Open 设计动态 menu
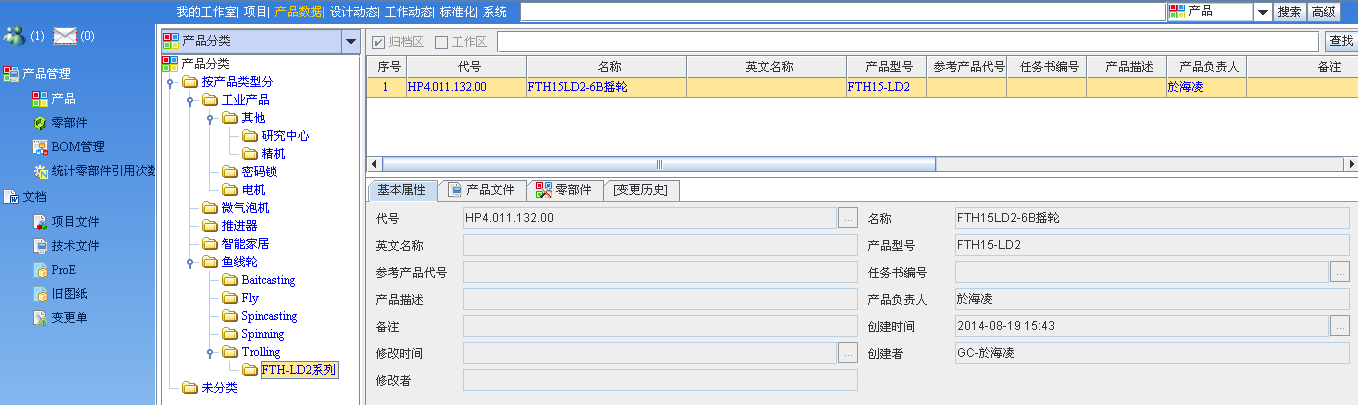 click(353, 12)
